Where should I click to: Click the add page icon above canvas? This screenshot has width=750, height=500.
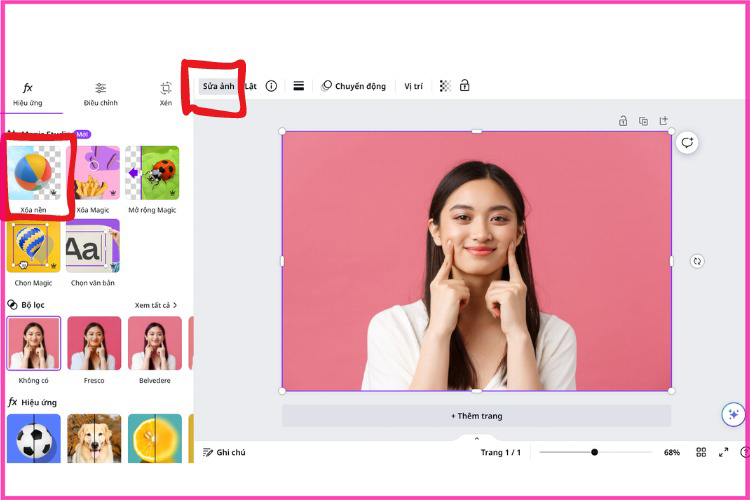pos(663,121)
